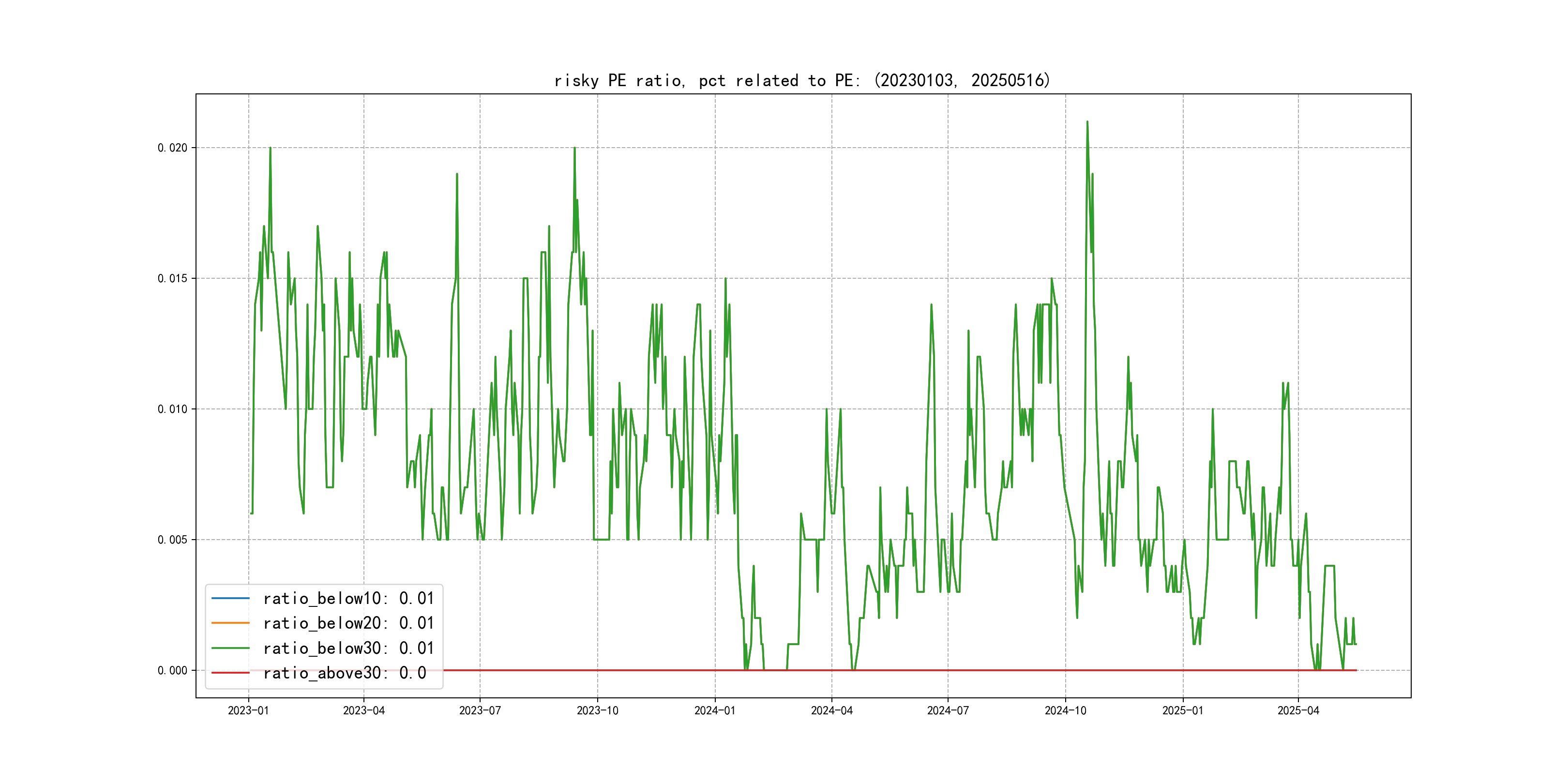The image size is (1568, 784).
Task: Click the 2023-10 x-axis tick label
Action: point(597,711)
